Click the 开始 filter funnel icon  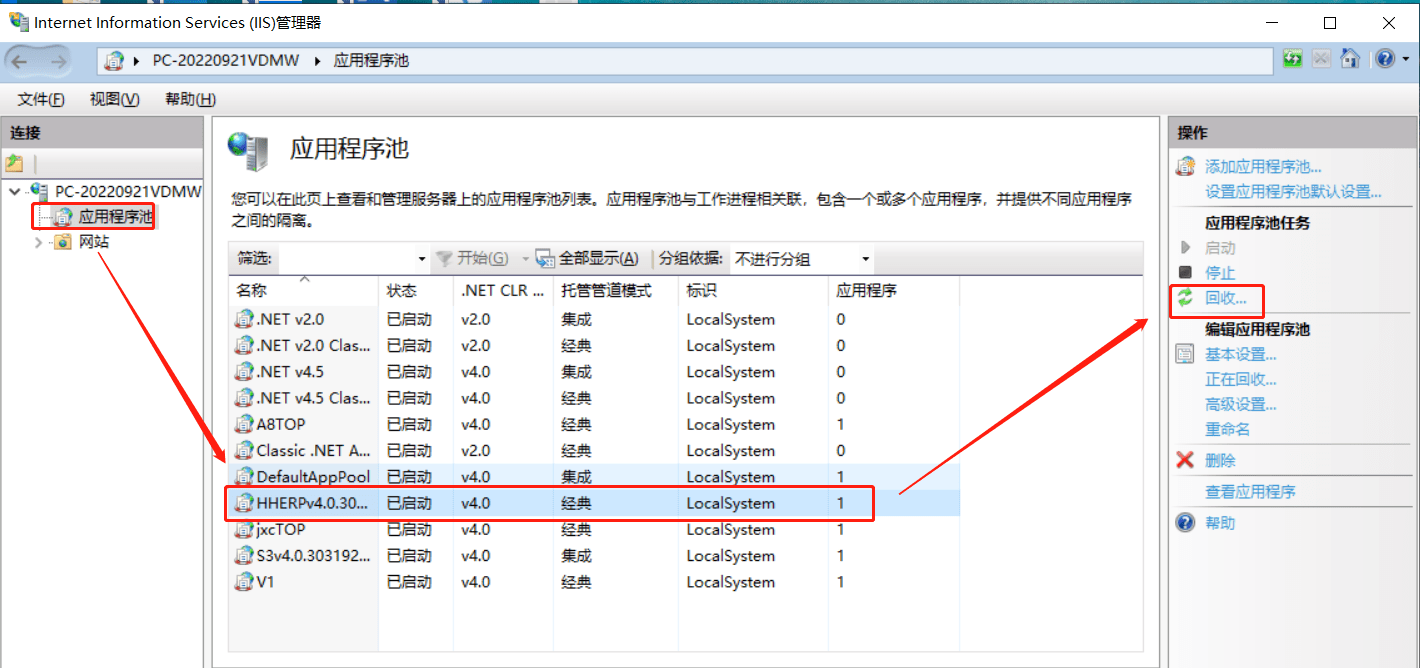pyautogui.click(x=445, y=258)
